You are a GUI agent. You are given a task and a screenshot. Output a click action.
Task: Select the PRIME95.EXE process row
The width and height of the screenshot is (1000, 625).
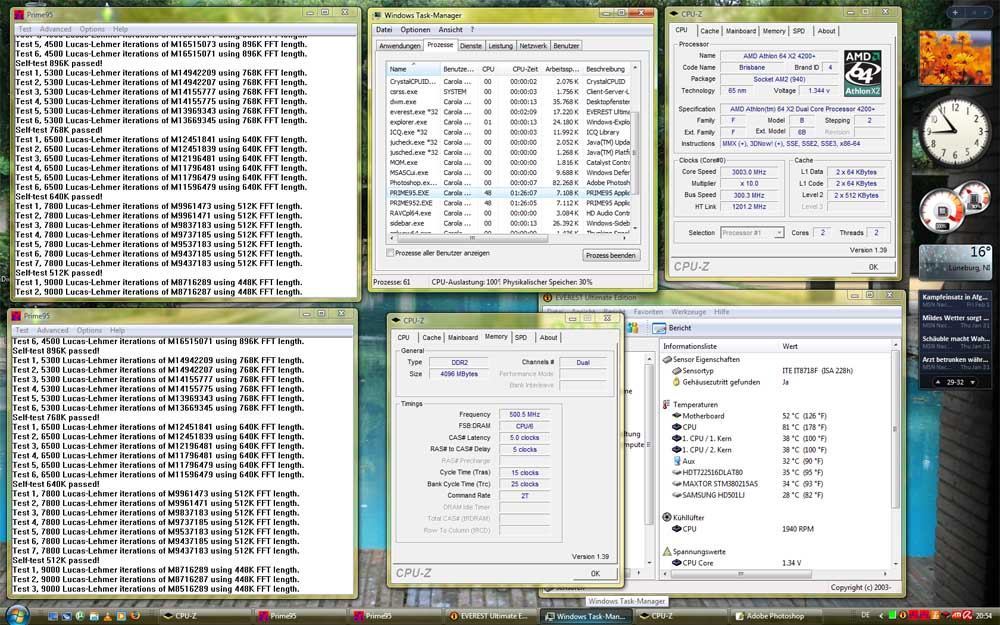tap(508, 193)
